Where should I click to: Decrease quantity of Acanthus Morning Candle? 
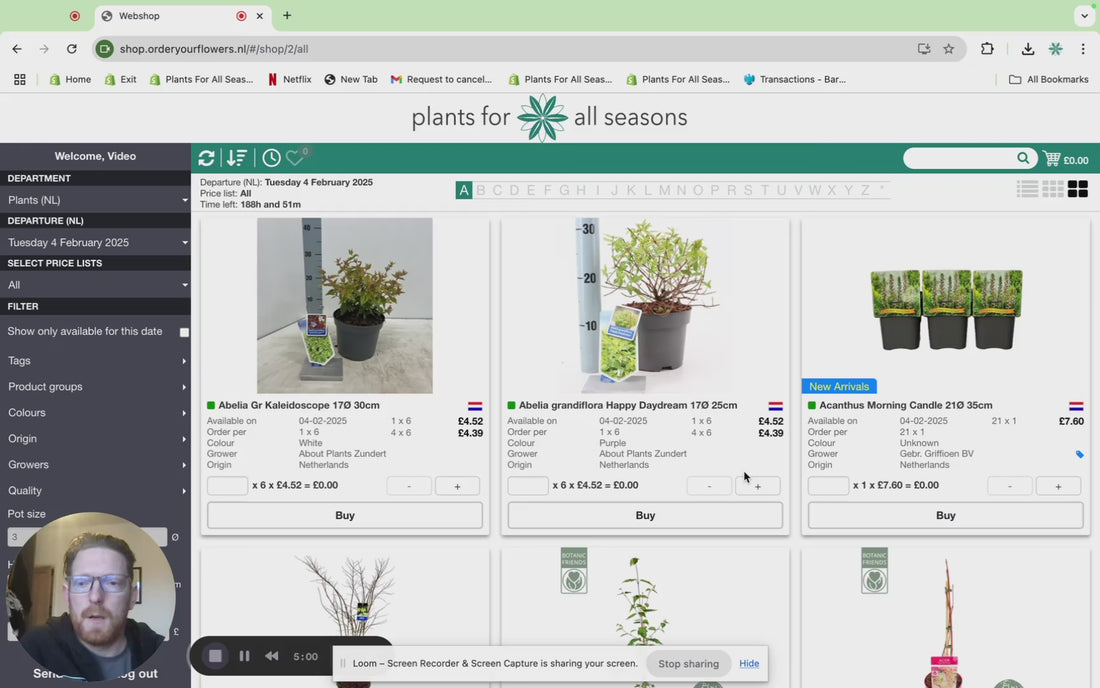coord(1010,486)
